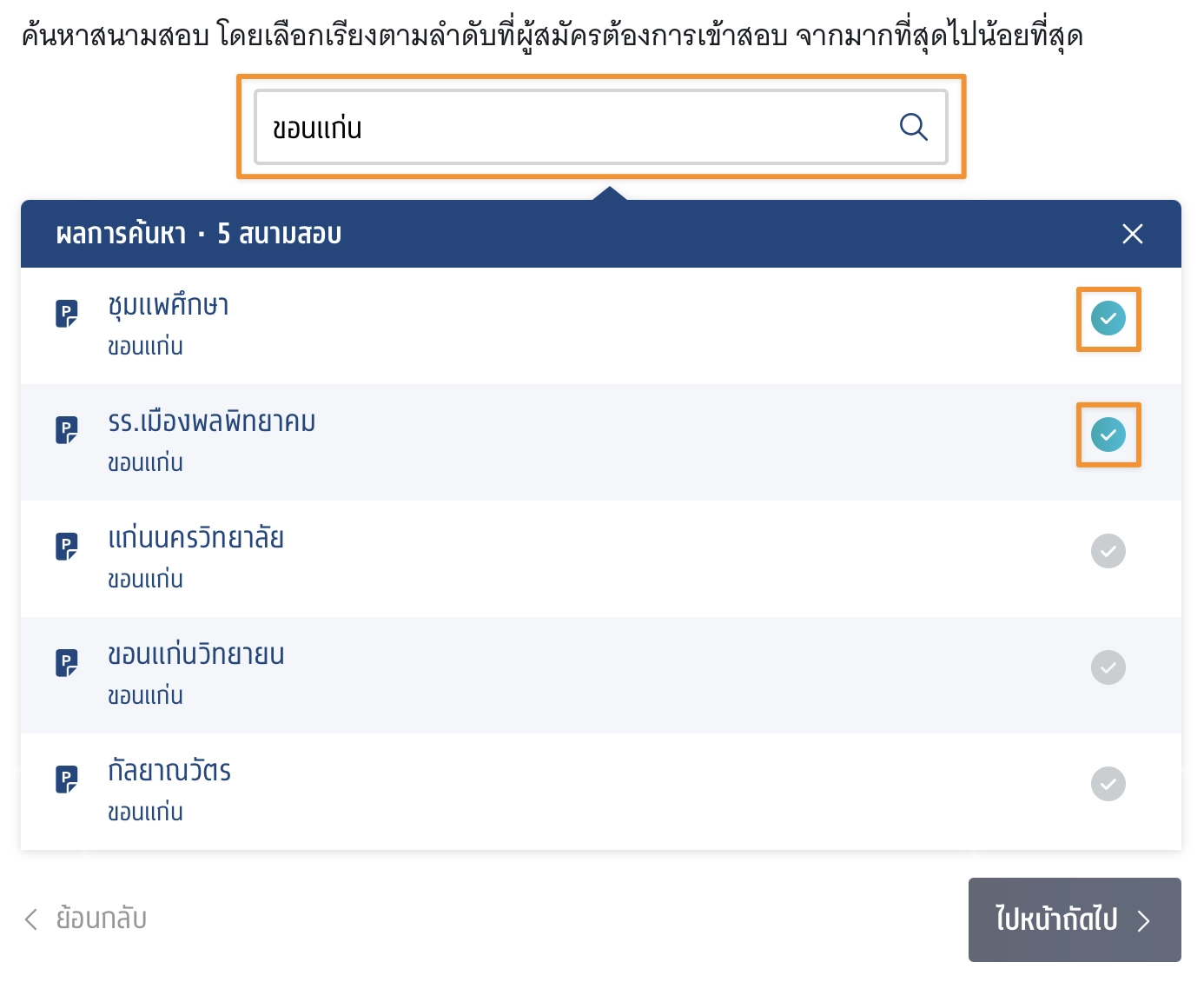Check the แก่นนครวิทยาลัย exam venue
Image resolution: width=1204 pixels, height=982 pixels.
1108,551
